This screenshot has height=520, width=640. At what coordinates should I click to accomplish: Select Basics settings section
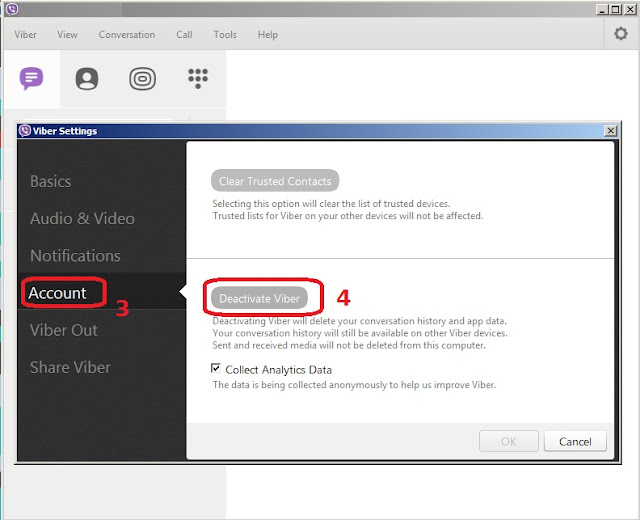tap(51, 181)
